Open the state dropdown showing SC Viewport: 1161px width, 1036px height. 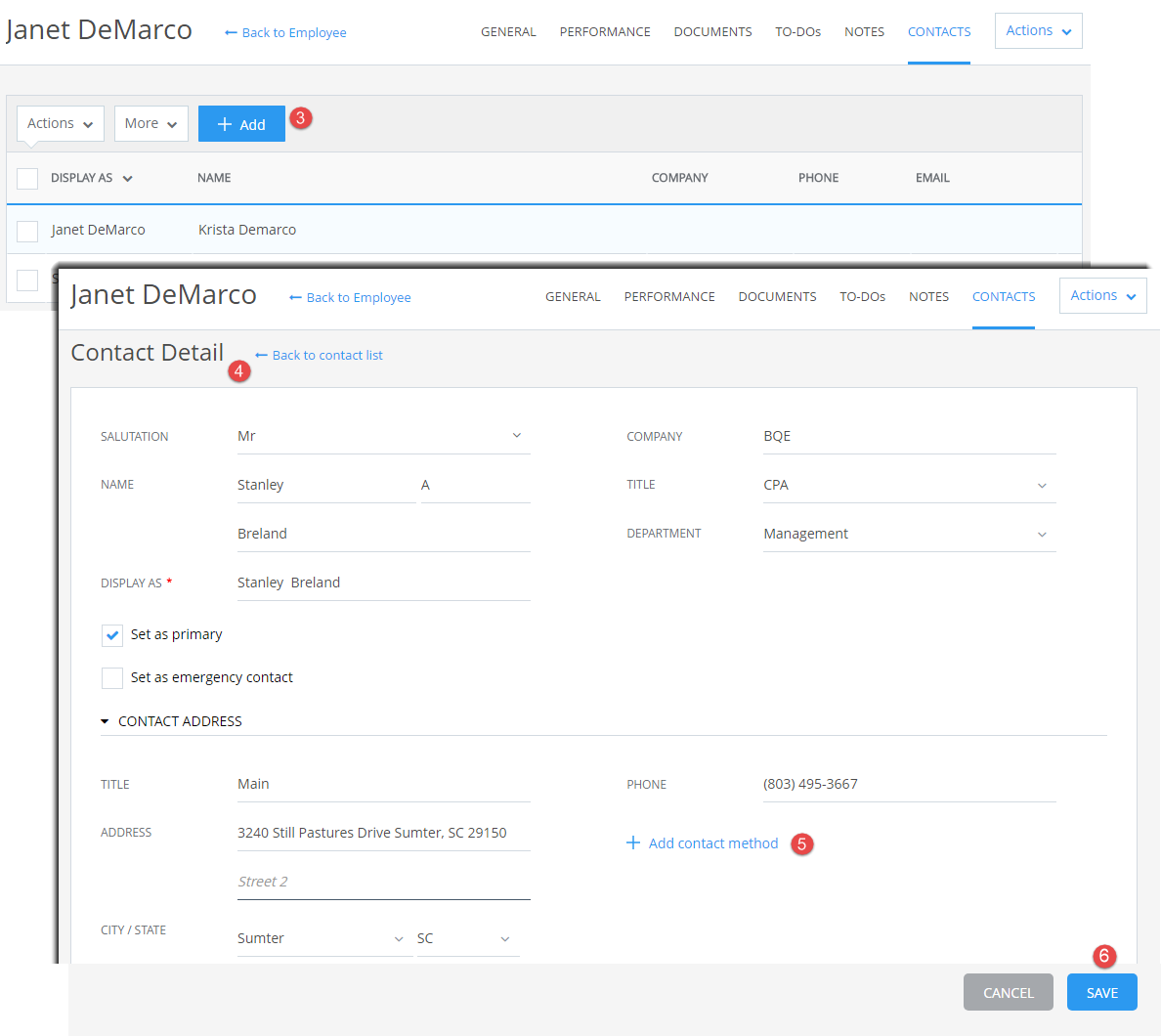click(x=468, y=939)
